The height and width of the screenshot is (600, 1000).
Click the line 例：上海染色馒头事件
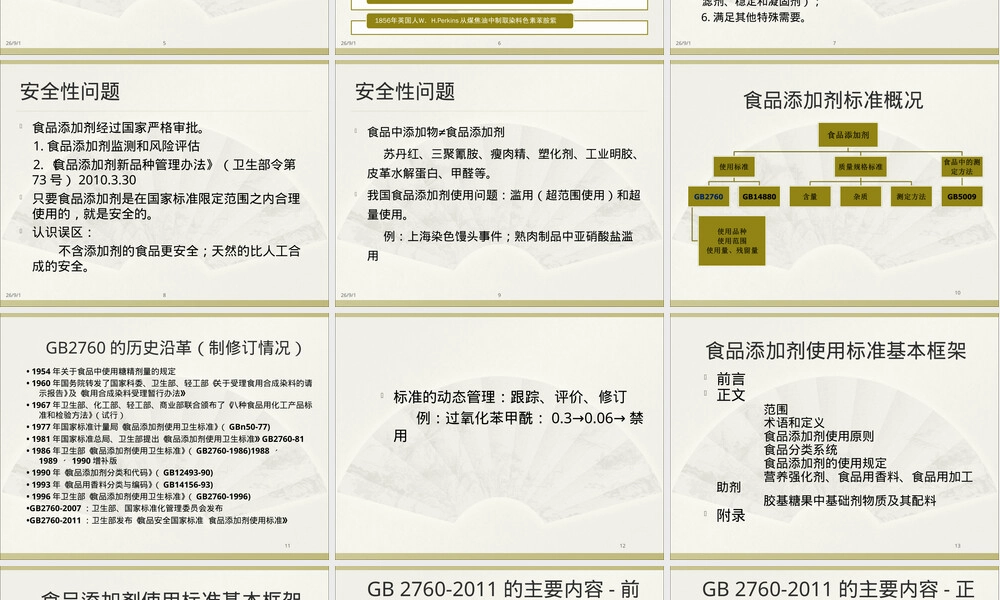click(x=508, y=236)
